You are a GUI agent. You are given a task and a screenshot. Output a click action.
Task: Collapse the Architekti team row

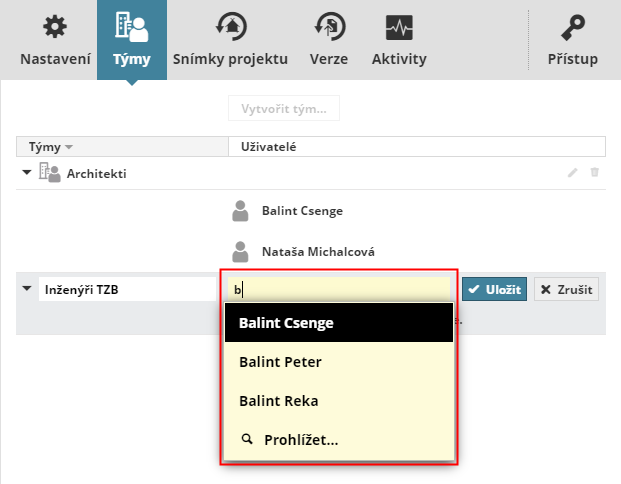tap(25, 172)
